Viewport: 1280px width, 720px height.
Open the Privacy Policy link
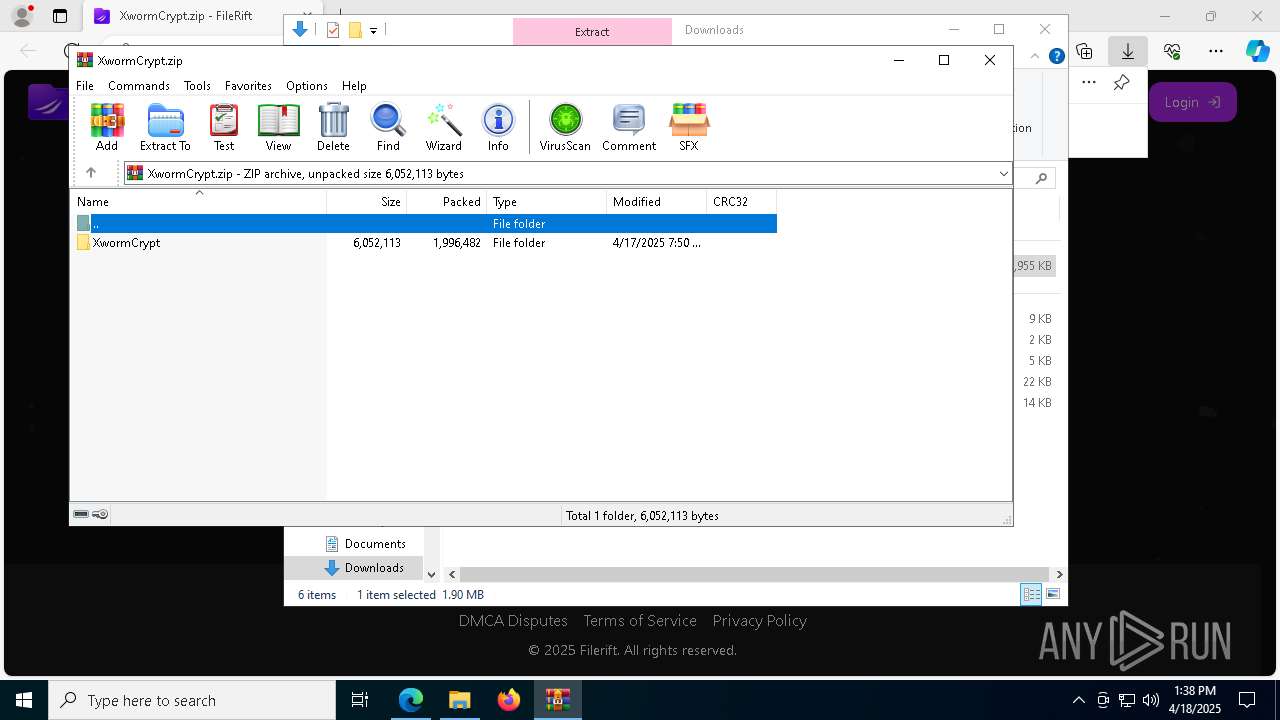(x=760, y=621)
